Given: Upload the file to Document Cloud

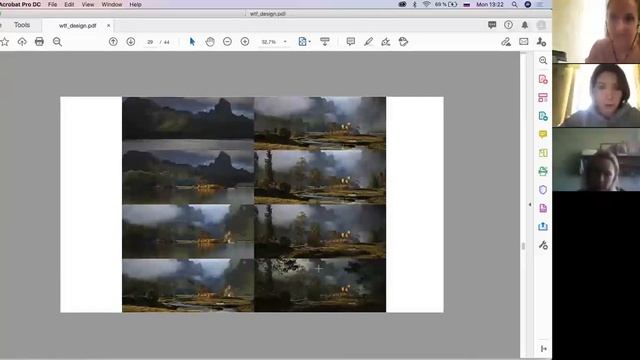Looking at the screenshot, I should pyautogui.click(x=22, y=42).
